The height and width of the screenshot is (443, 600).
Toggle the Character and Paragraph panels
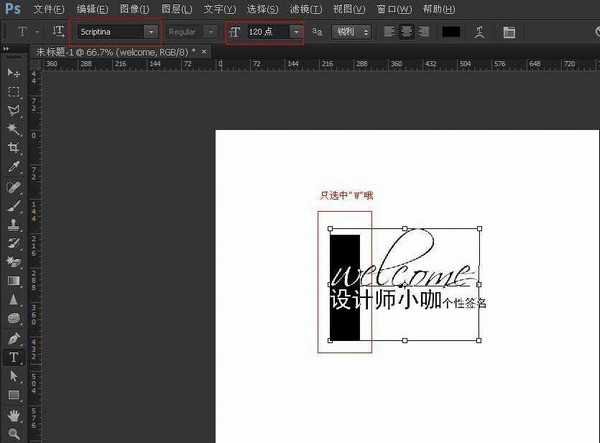coord(509,32)
